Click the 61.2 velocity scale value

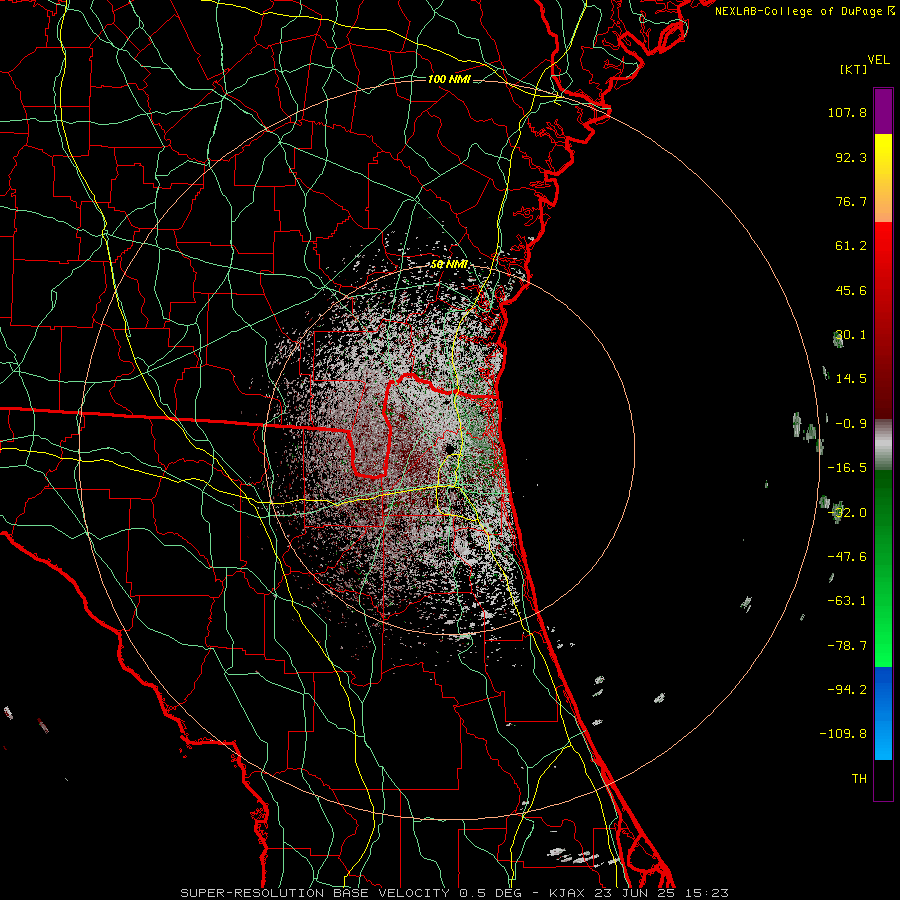[x=851, y=246]
